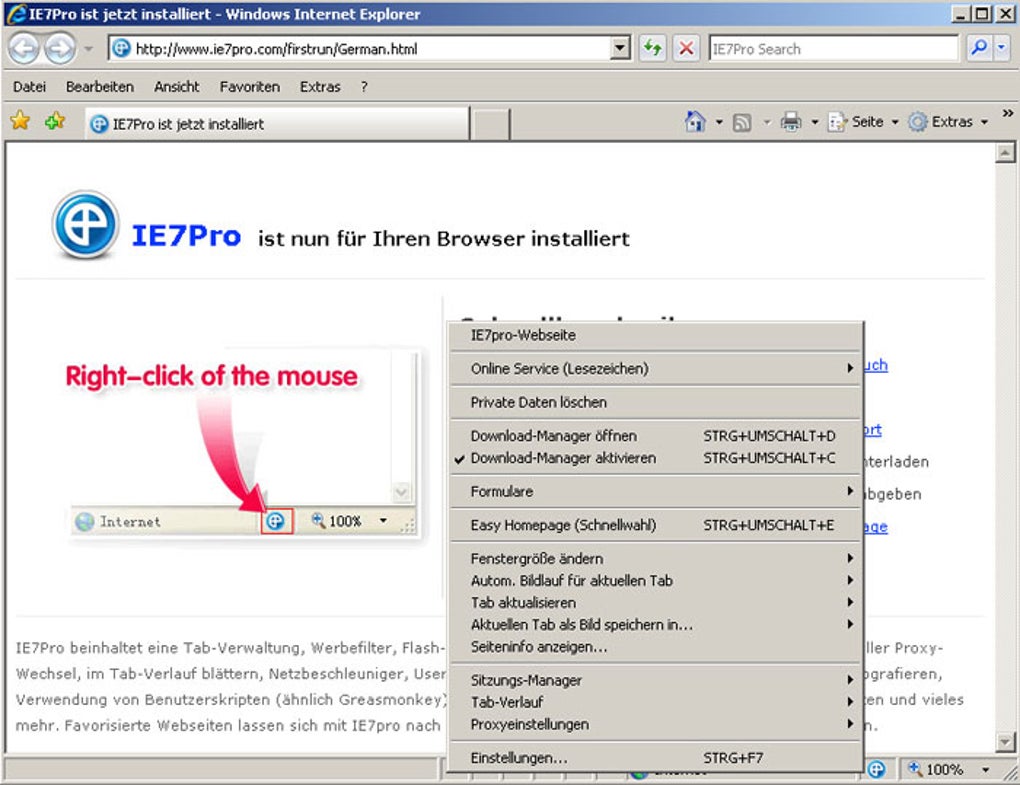Choose IE7pro-Webseite in context menu
Image resolution: width=1020 pixels, height=785 pixels.
[656, 335]
